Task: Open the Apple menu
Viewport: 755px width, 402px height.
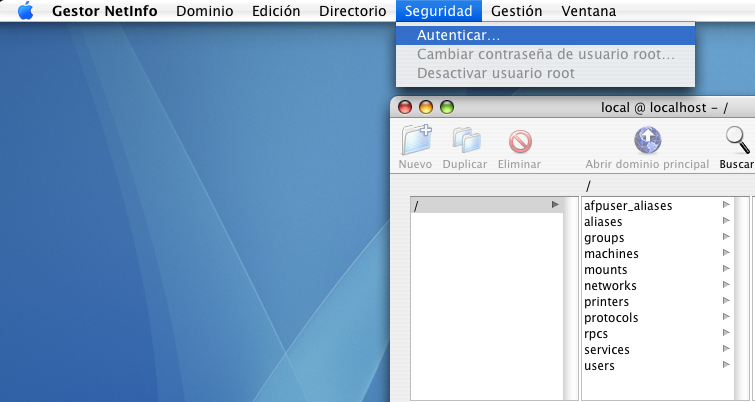Action: (x=25, y=11)
